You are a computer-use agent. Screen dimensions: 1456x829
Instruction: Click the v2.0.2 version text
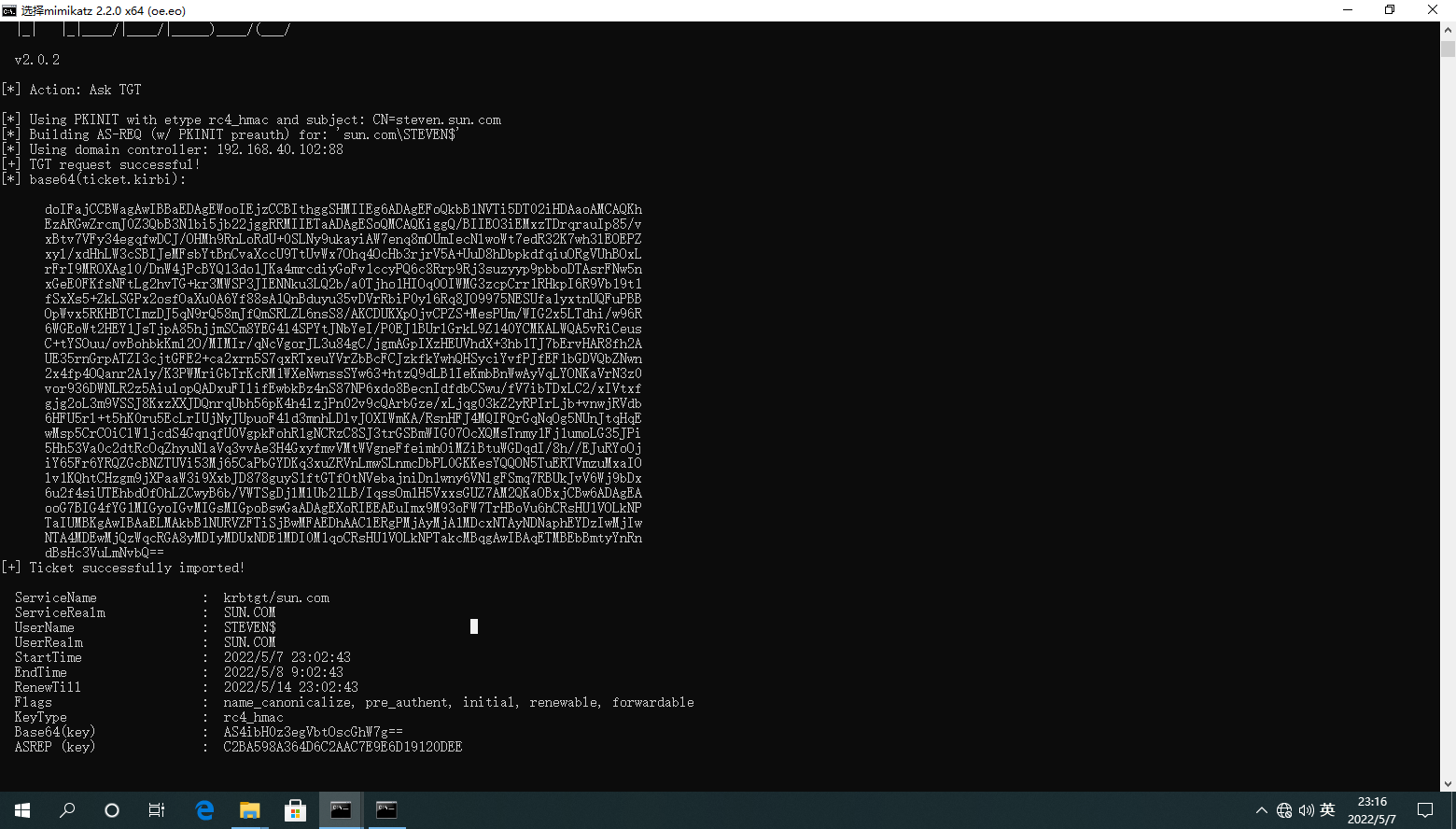pos(37,60)
